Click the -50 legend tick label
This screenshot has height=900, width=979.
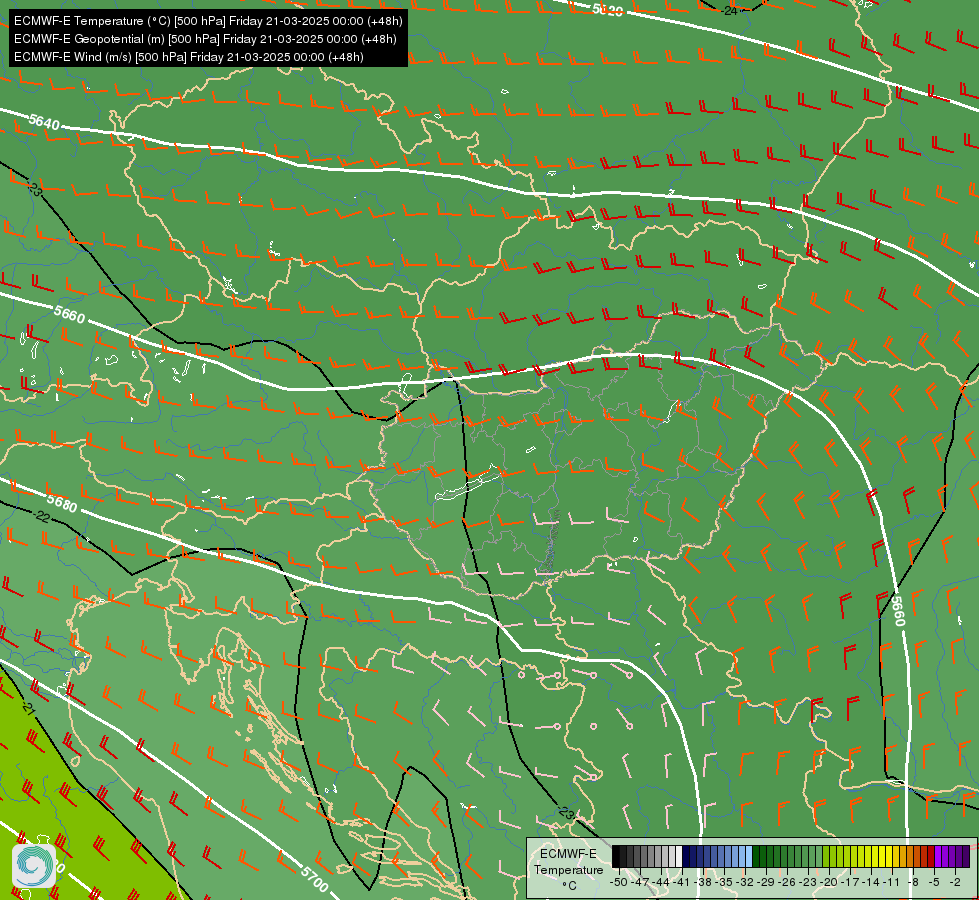(x=618, y=882)
